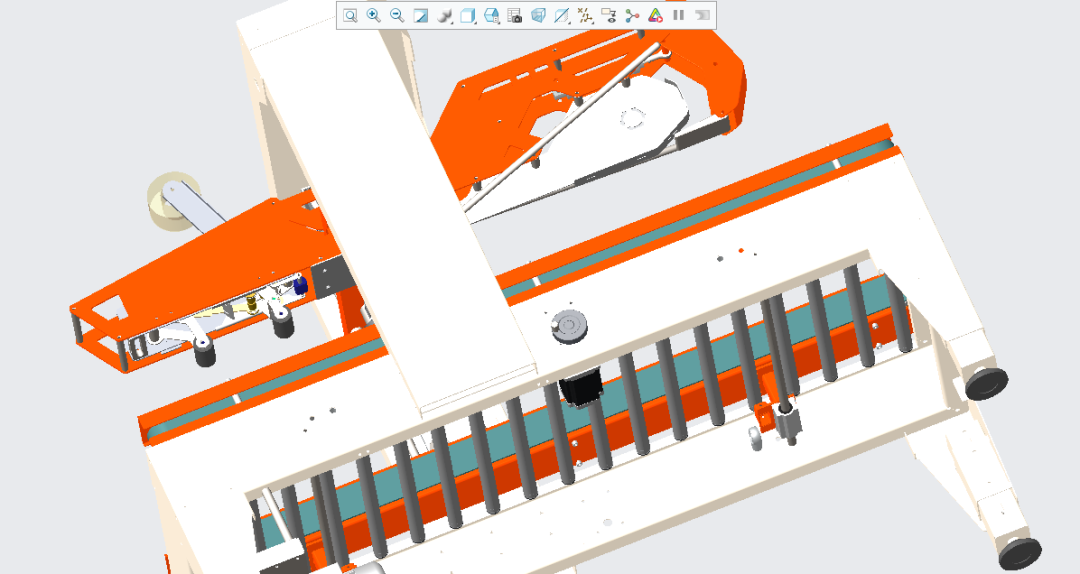Viewport: 1080px width, 574px height.
Task: Toggle the Perspective View box icon
Action: (538, 15)
